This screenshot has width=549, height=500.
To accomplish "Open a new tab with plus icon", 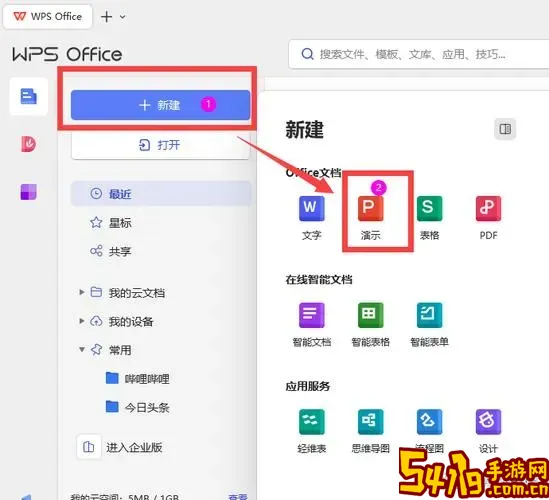I will (x=106, y=17).
